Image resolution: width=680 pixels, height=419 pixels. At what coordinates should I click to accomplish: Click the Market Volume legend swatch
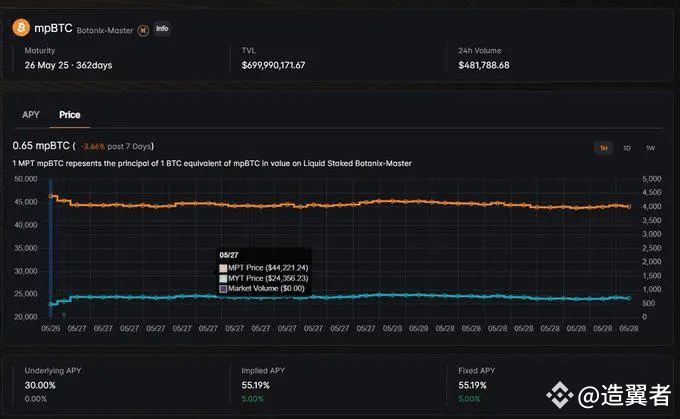(x=222, y=288)
